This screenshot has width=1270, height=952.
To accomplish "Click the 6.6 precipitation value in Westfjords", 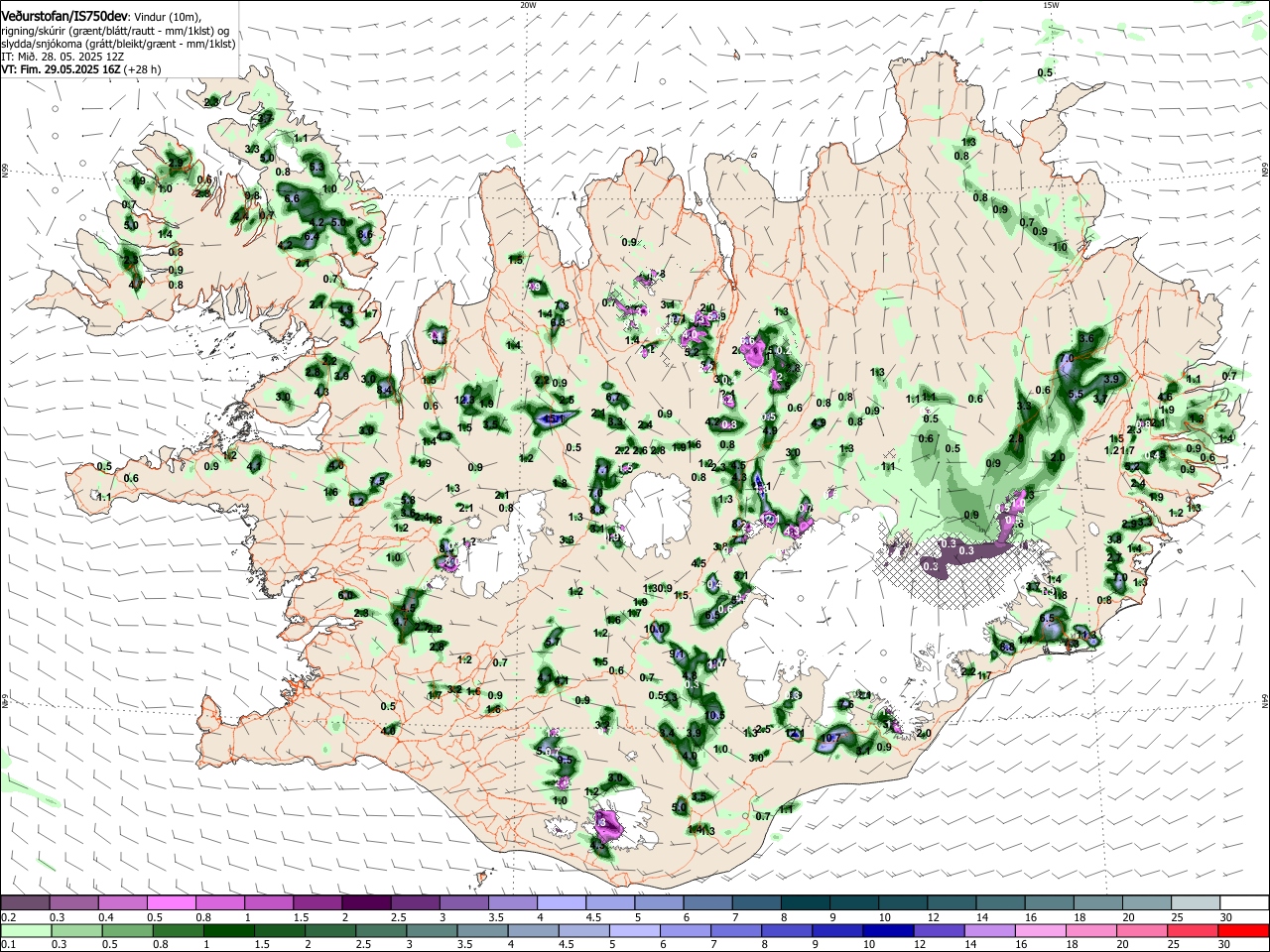I will (292, 199).
